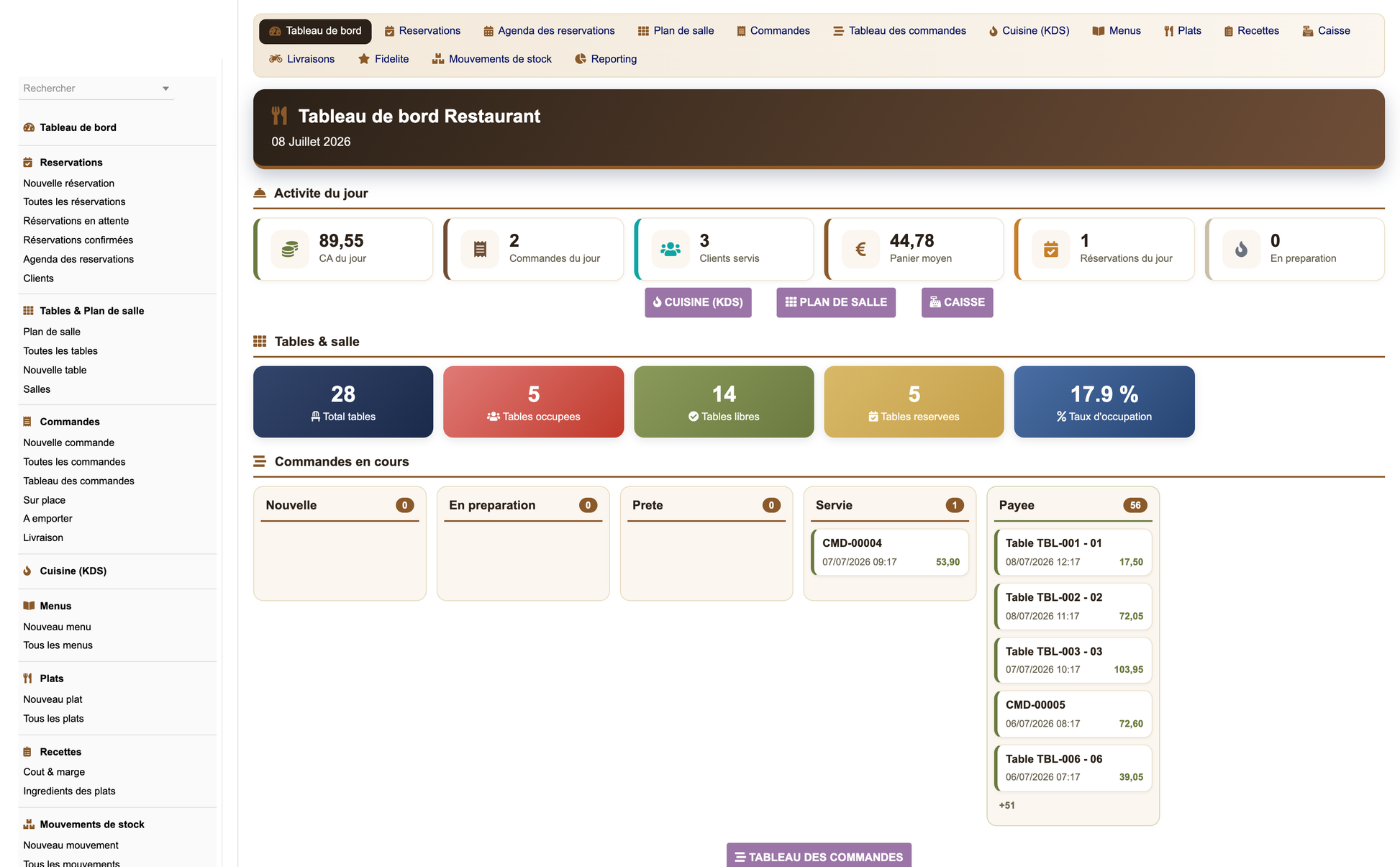Open Réservations en attente link
1400x867 pixels.
point(76,221)
